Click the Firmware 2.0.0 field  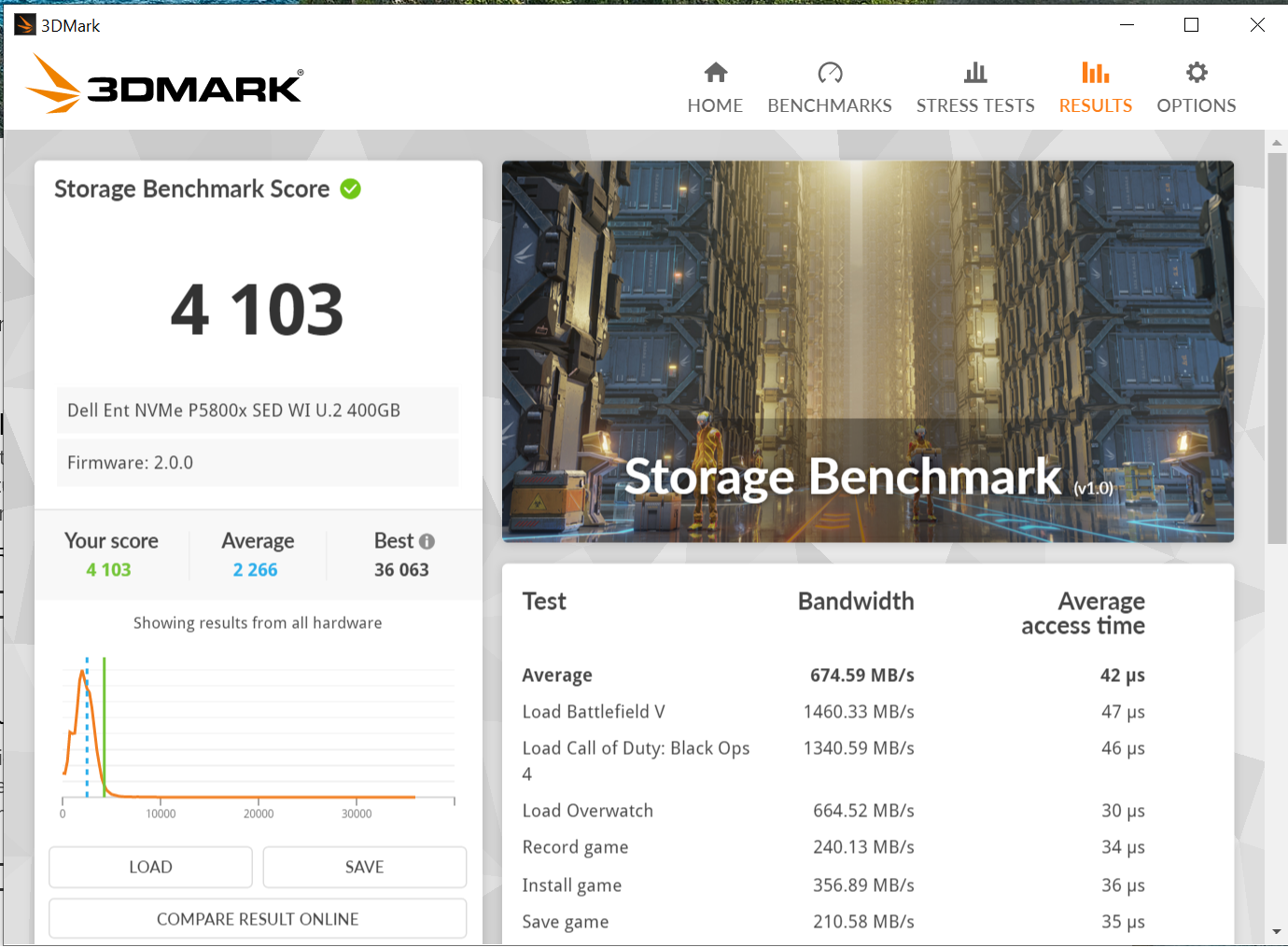258,462
